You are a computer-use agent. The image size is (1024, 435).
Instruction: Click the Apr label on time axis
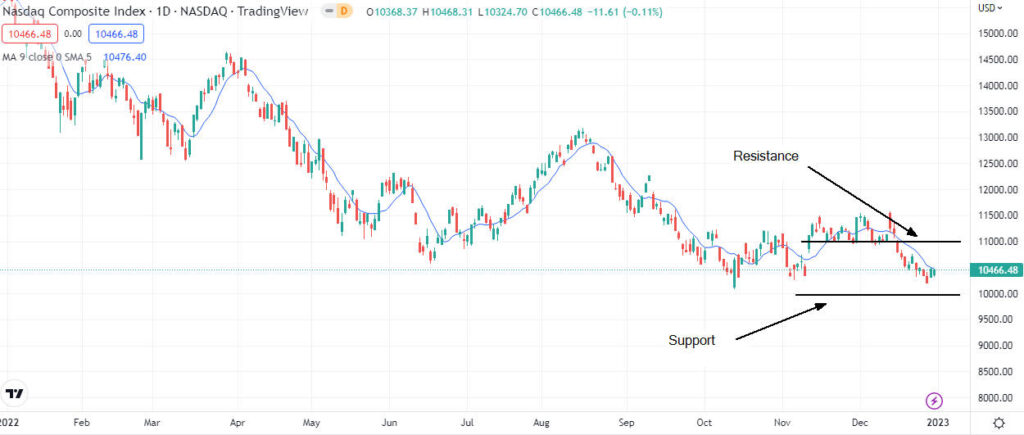[238, 422]
